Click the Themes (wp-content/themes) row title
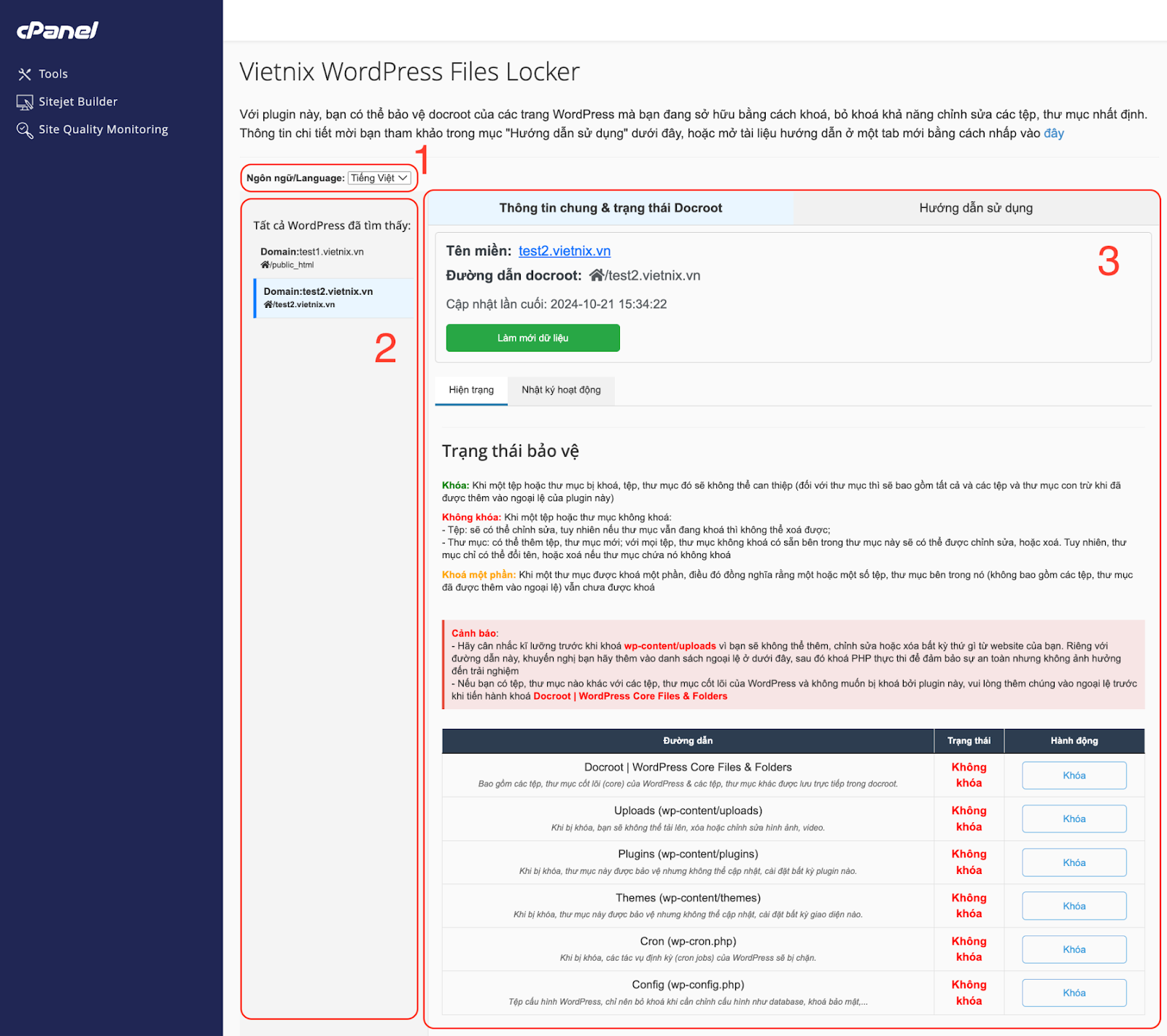Screen dimensions: 1167x1036 coord(688,897)
